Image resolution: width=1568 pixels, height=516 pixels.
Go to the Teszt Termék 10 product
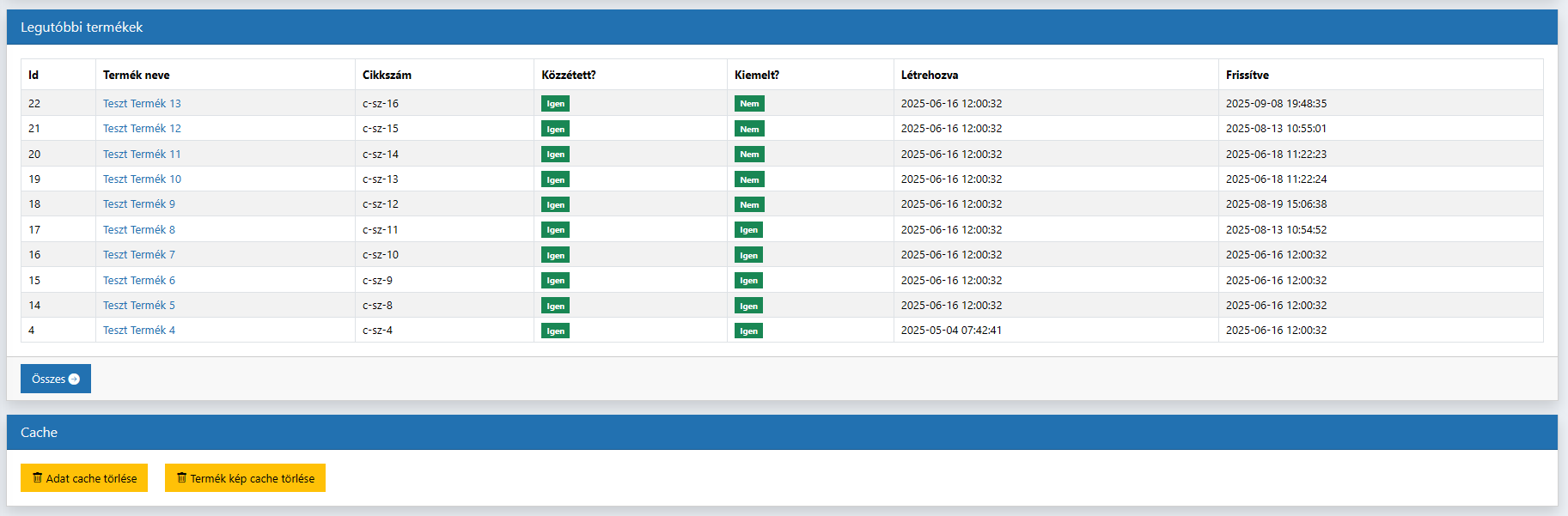tap(142, 179)
